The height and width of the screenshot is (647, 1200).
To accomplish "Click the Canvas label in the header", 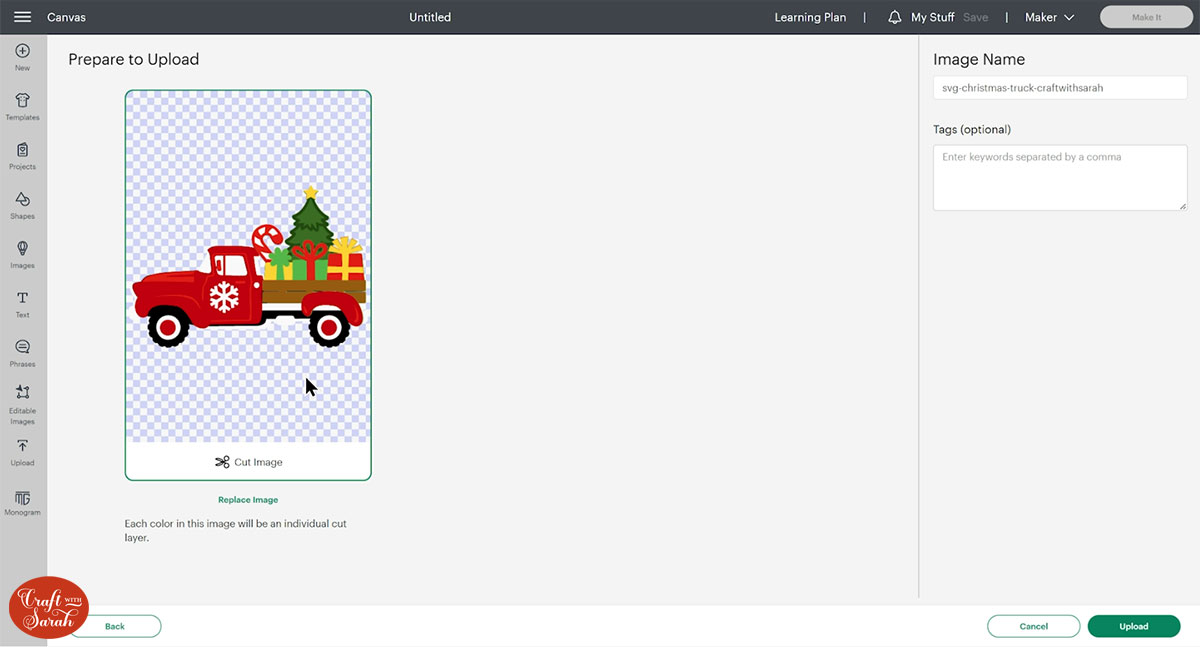I will tap(66, 17).
